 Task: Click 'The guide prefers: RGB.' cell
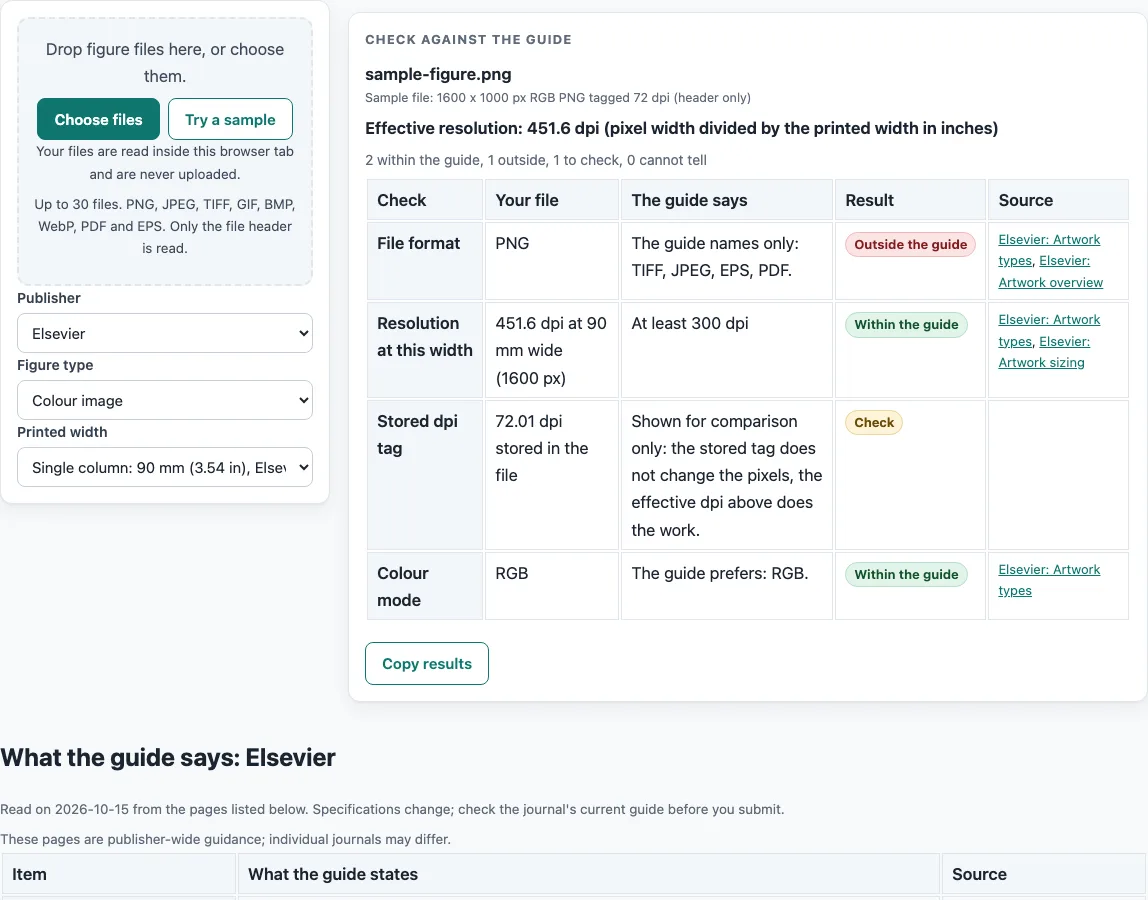[x=726, y=587]
